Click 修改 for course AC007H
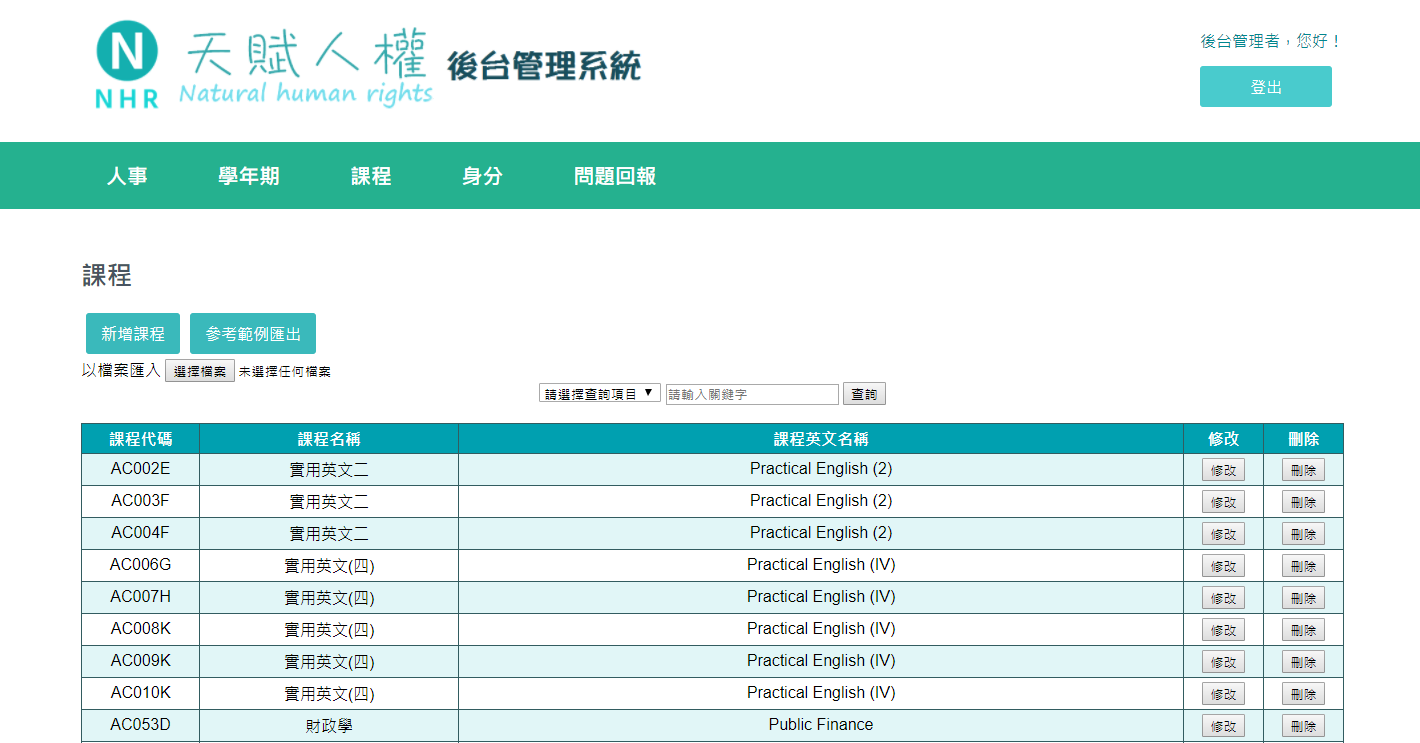This screenshot has height=743, width=1420. coord(1223,598)
